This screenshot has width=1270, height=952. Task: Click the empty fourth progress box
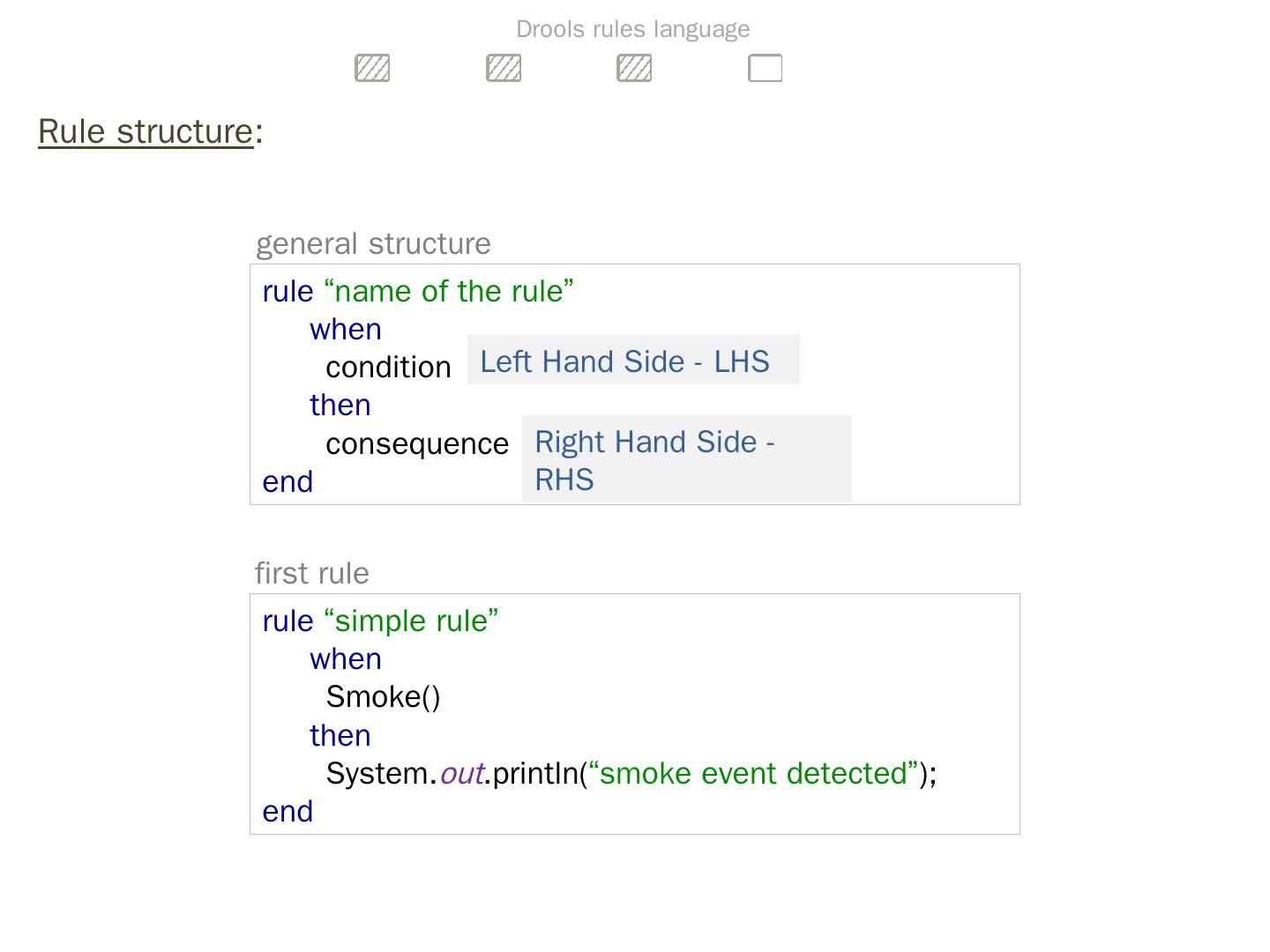765,68
